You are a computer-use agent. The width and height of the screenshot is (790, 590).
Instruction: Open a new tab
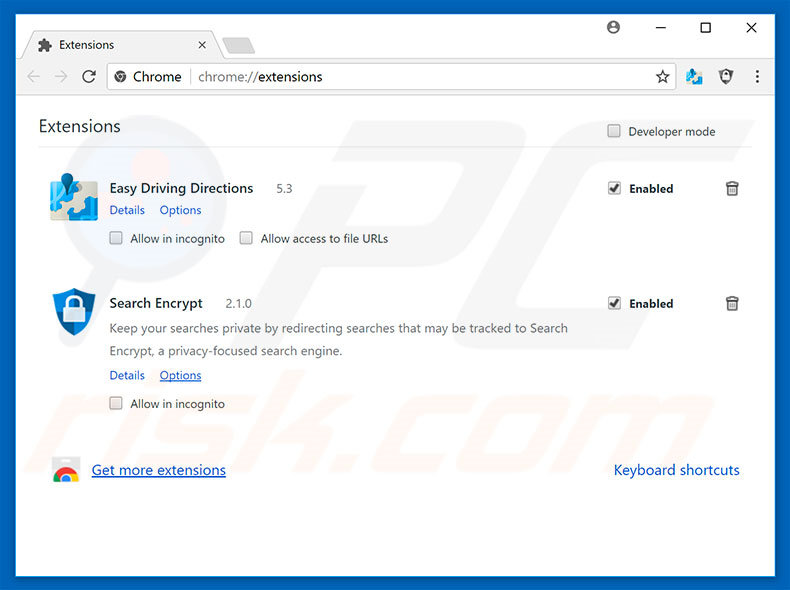coord(239,45)
